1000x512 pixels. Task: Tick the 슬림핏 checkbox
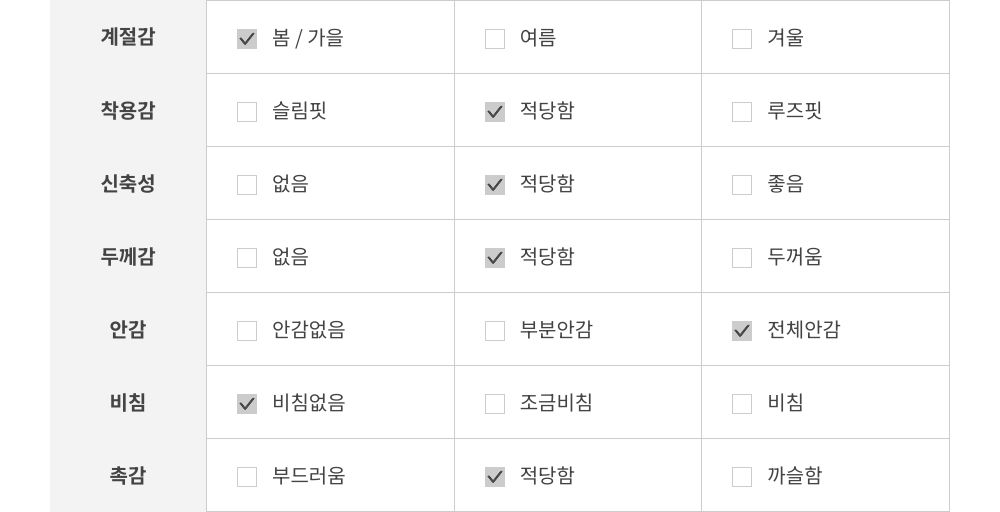[247, 112]
